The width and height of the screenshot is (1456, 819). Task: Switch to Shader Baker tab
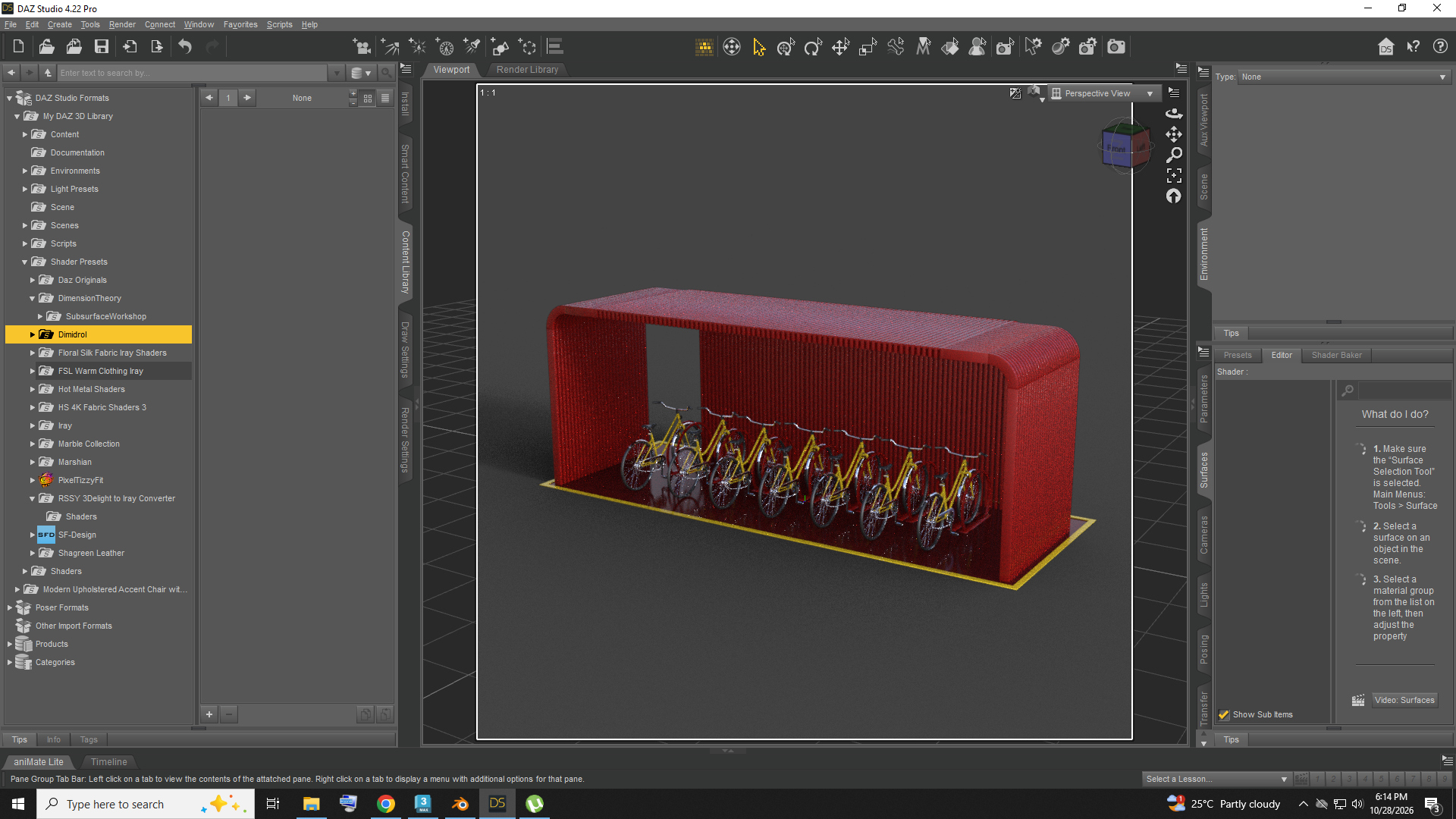pos(1336,355)
